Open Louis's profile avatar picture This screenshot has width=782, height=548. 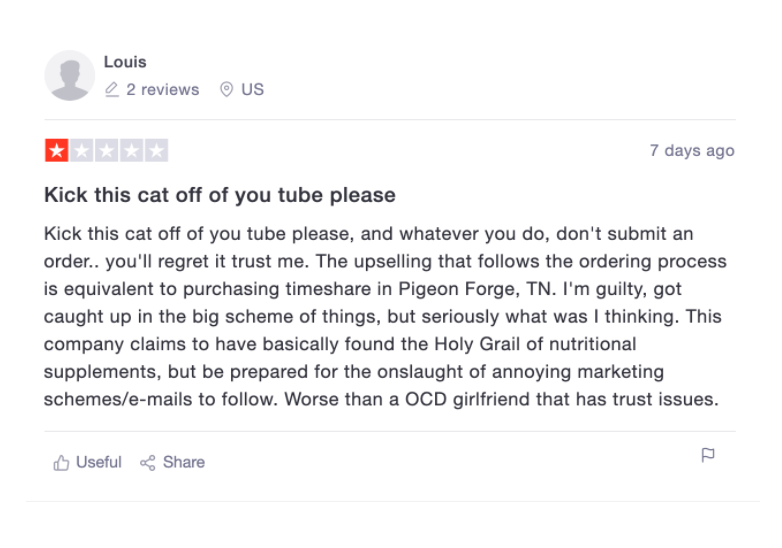pos(70,76)
